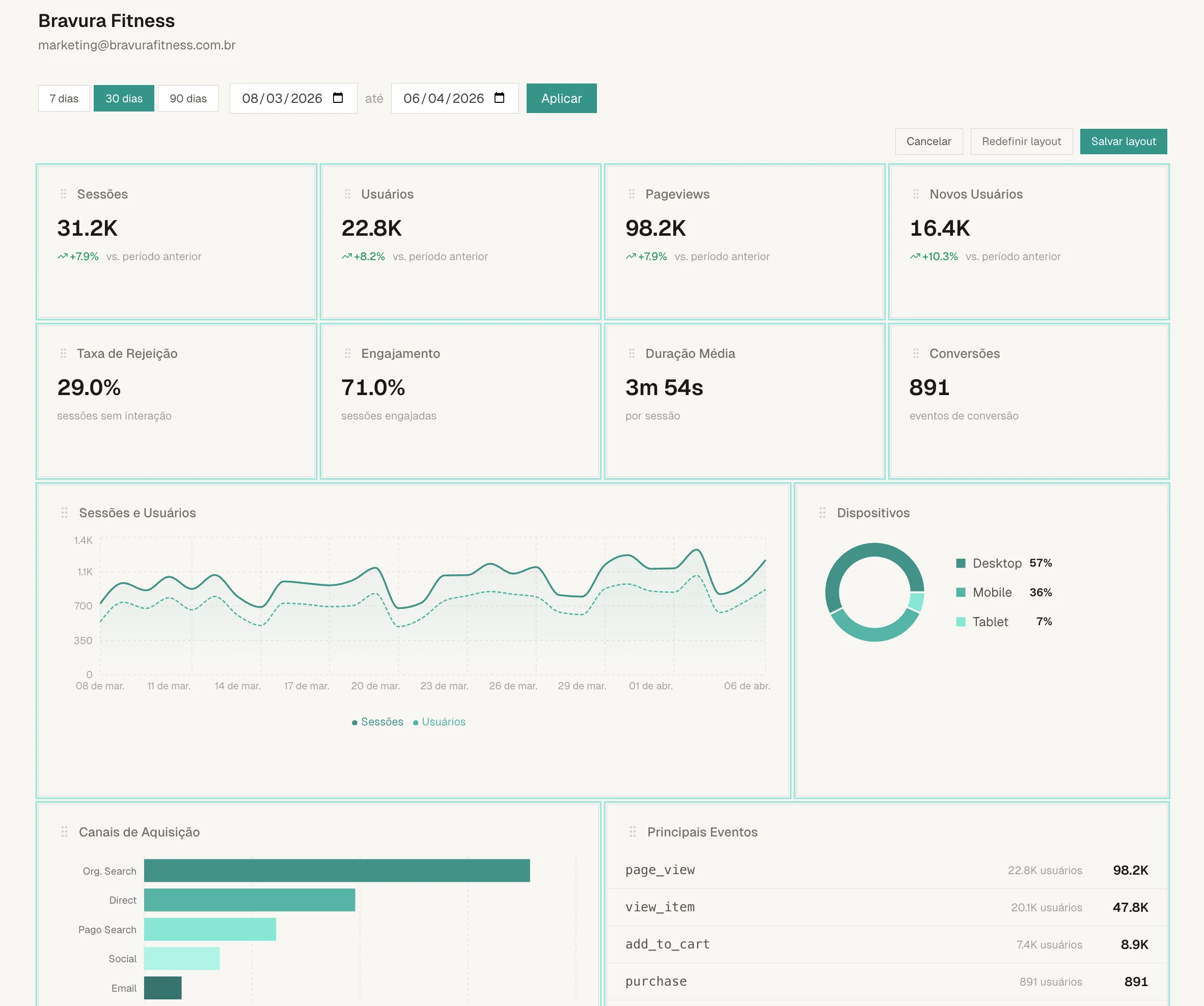Grab the drag handle of Principais Eventos
The width and height of the screenshot is (1204, 1006).
632,832
